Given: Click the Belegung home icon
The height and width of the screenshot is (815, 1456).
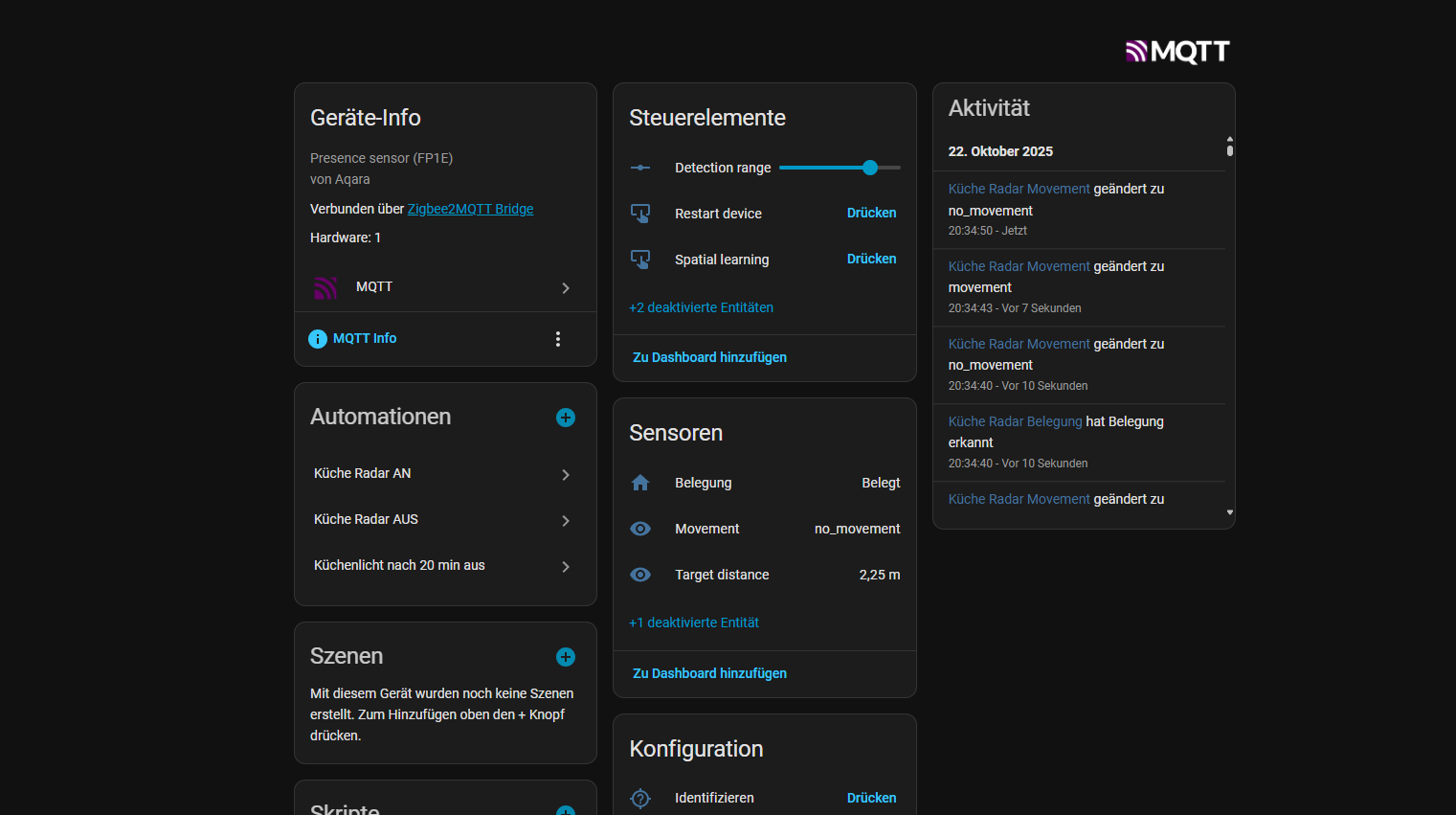Looking at the screenshot, I should [640, 483].
